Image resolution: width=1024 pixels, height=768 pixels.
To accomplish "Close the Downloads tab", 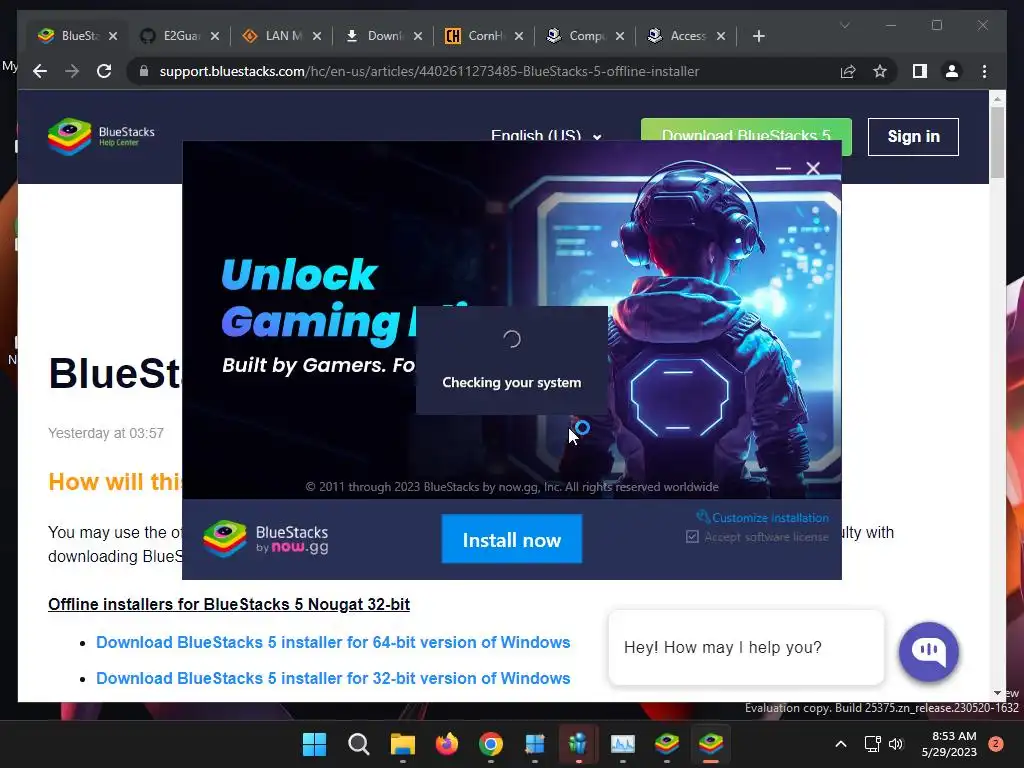I will [418, 36].
